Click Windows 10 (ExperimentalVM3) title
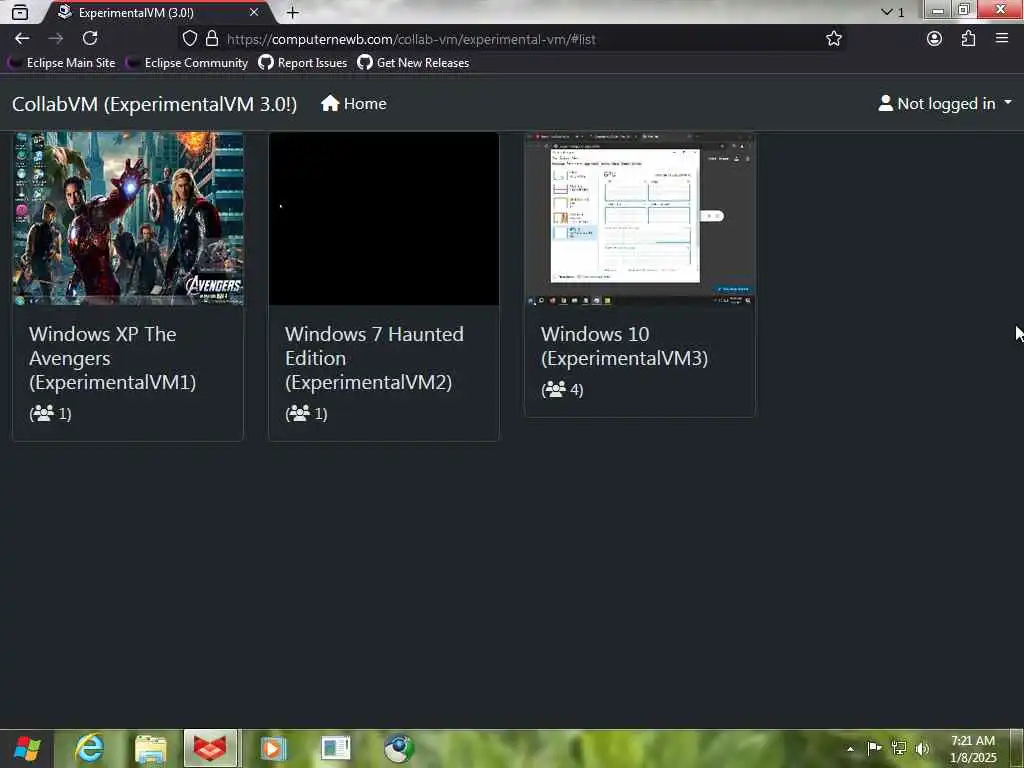This screenshot has height=768, width=1024. (624, 346)
